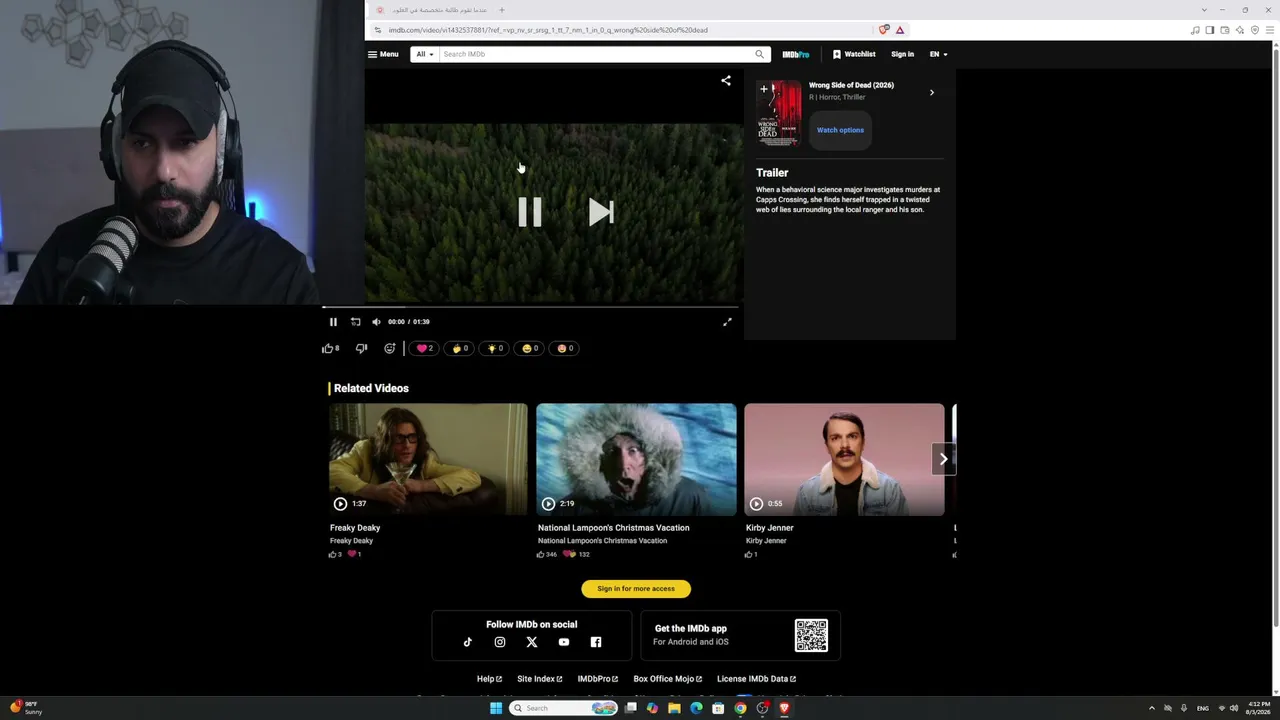This screenshot has height=720, width=1280.
Task: Dislike the trailer with the thumbs down
Action: 361,348
